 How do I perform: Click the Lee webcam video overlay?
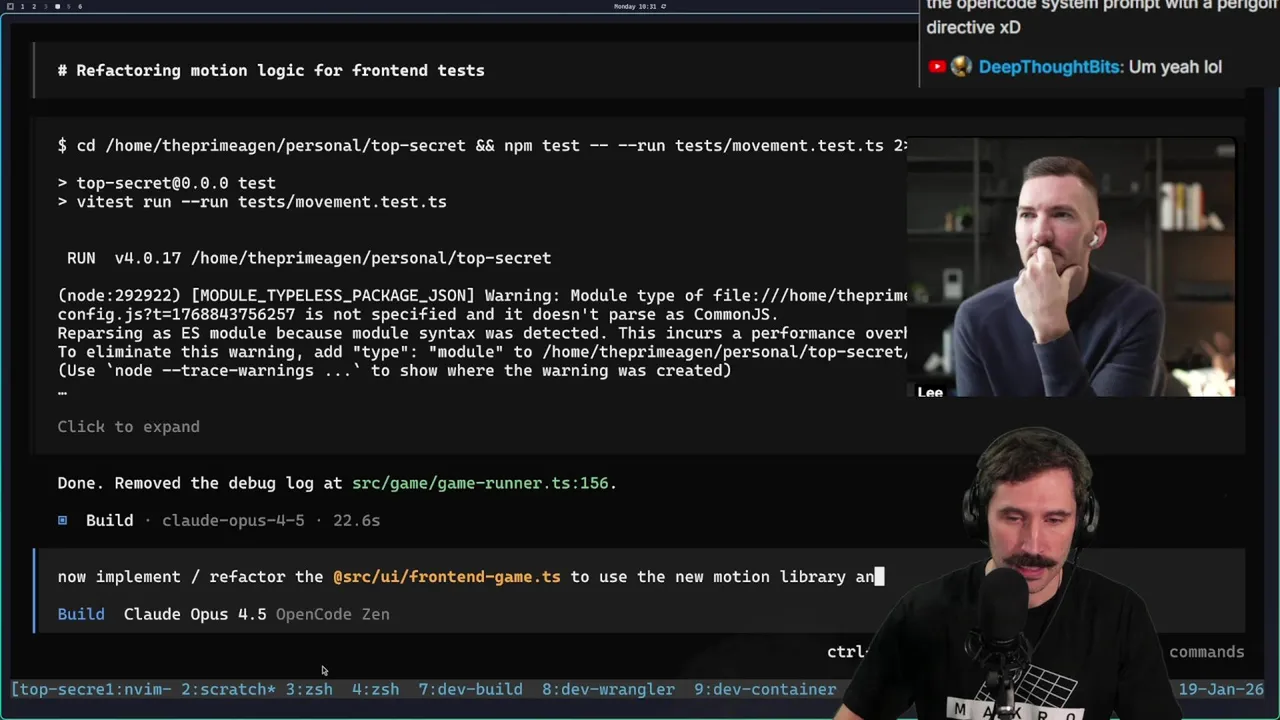pyautogui.click(x=1071, y=268)
